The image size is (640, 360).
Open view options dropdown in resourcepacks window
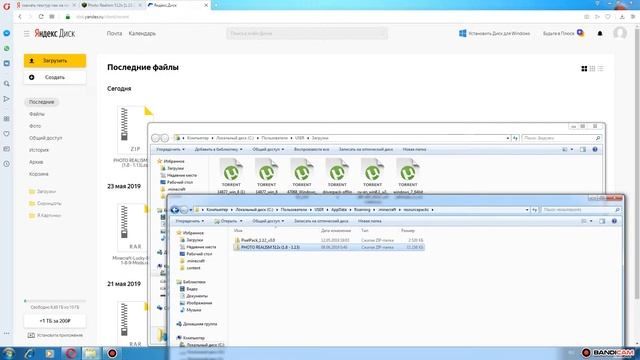[591, 221]
